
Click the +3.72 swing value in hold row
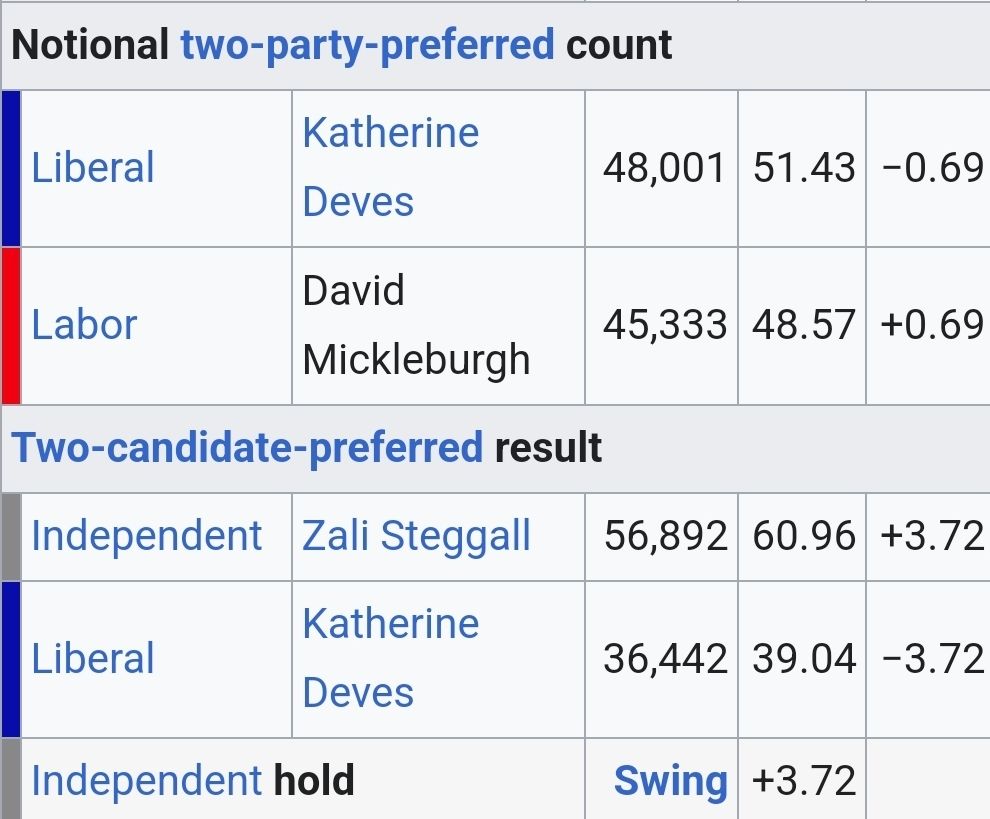click(804, 780)
